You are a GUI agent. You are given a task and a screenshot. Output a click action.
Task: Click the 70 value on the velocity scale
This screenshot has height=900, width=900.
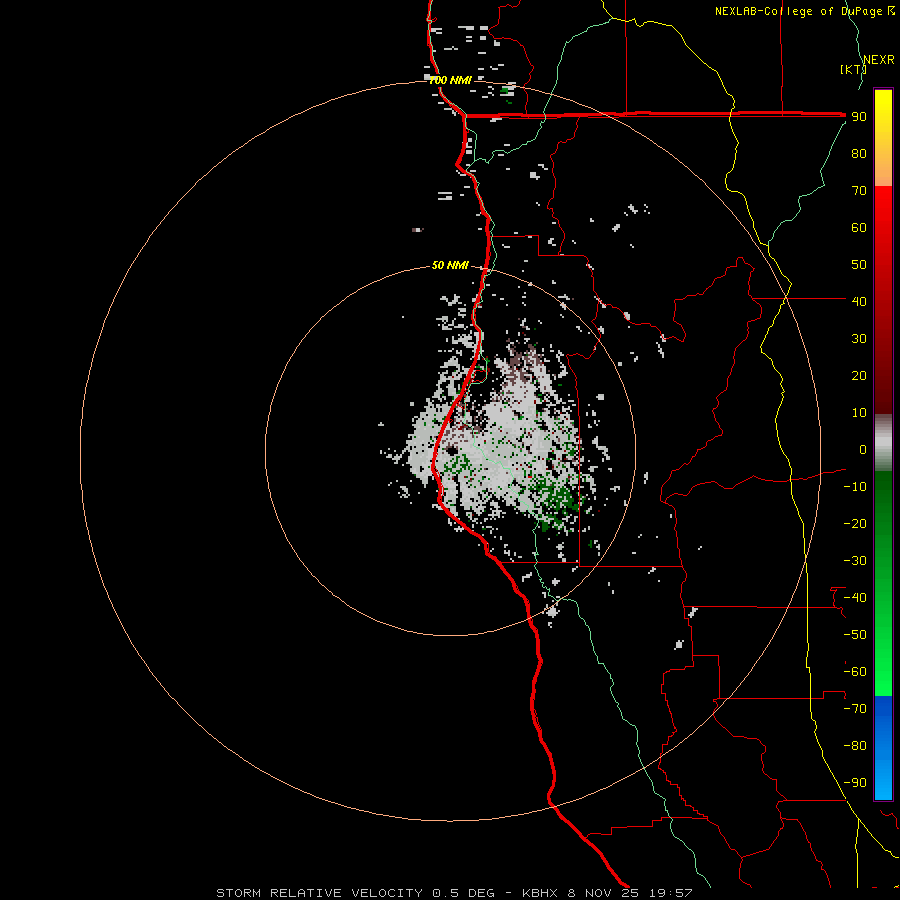859,191
